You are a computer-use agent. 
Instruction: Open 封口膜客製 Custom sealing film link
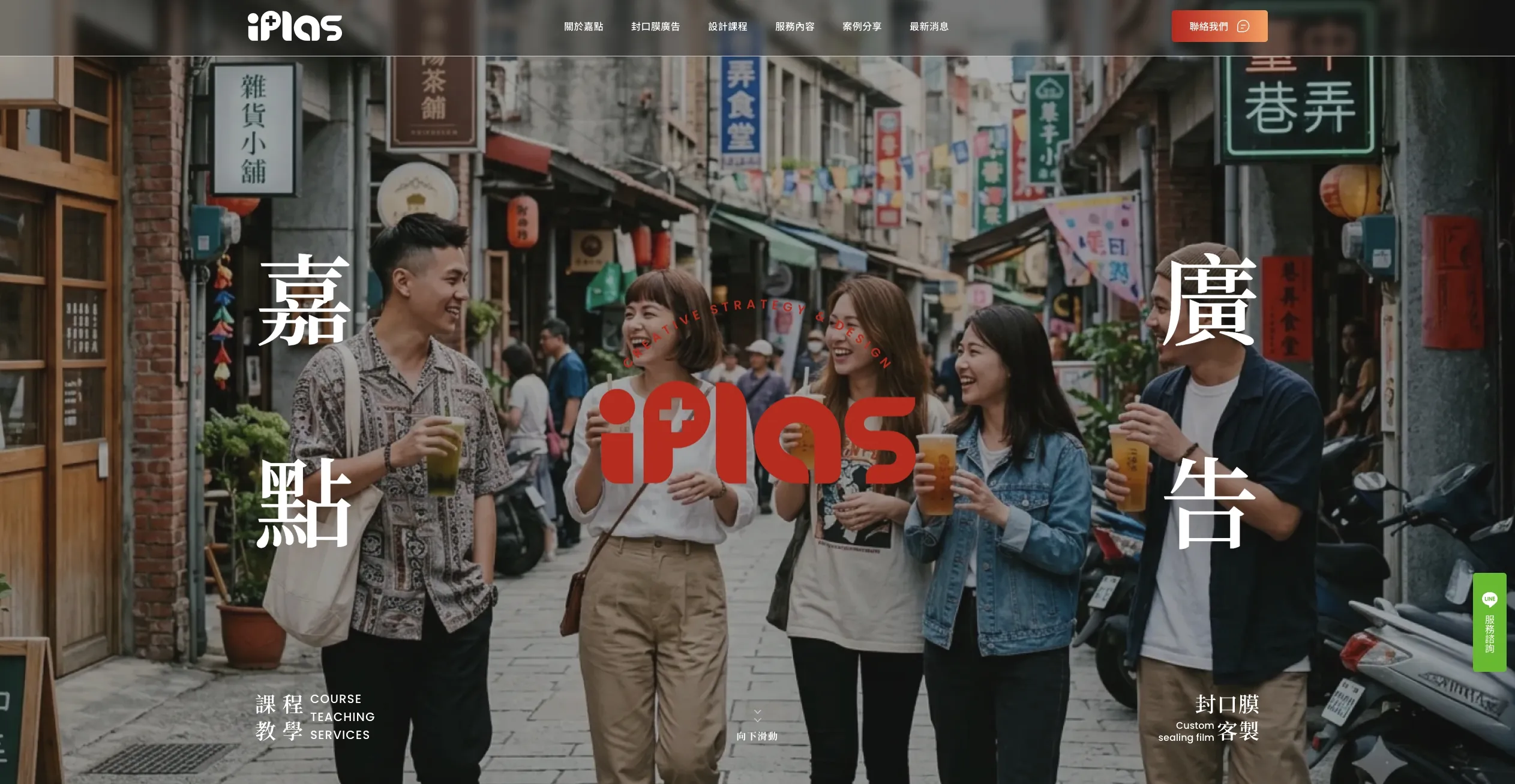(x=1208, y=718)
